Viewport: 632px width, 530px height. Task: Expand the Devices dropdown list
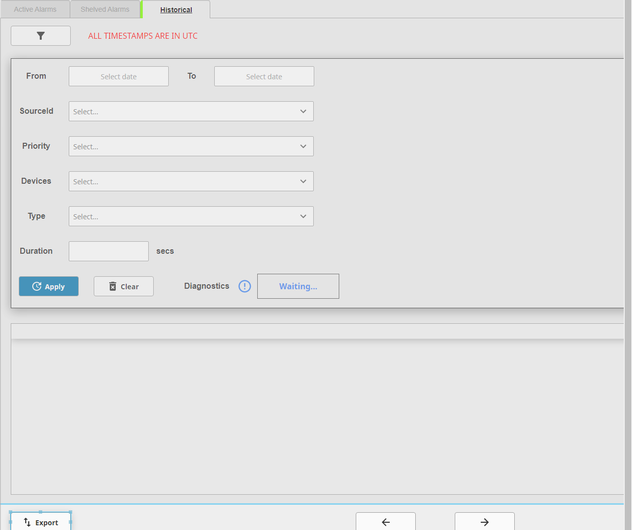190,181
